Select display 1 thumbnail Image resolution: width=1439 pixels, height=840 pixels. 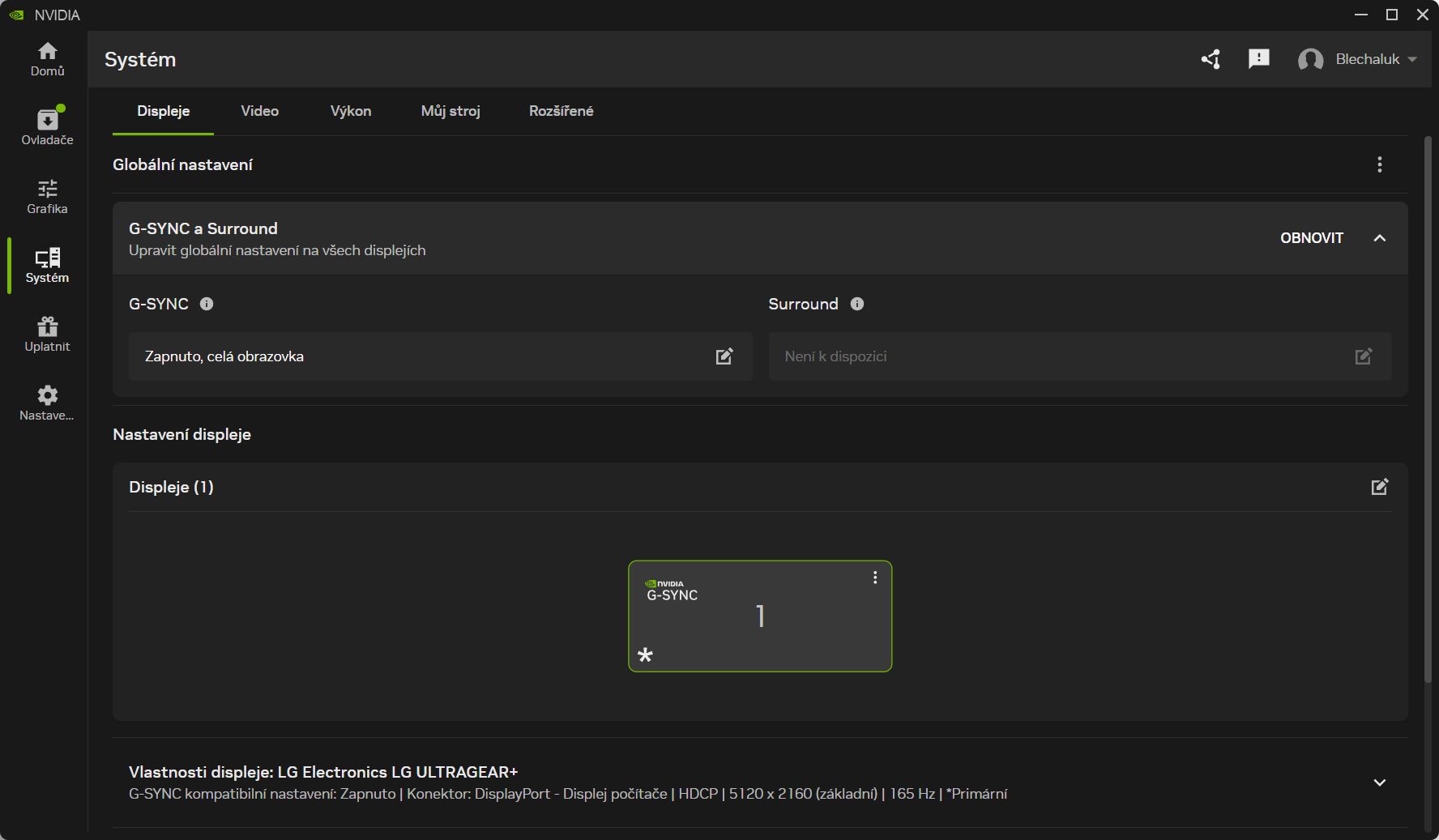760,616
